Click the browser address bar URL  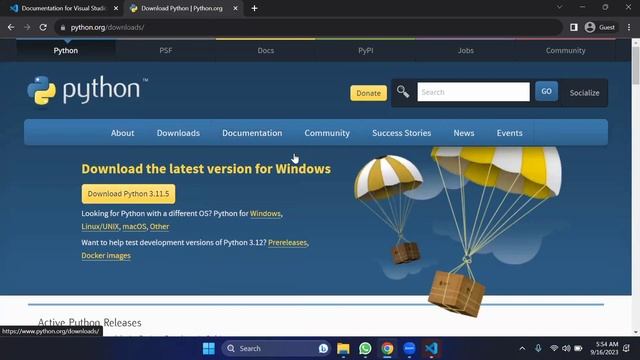coord(107,27)
